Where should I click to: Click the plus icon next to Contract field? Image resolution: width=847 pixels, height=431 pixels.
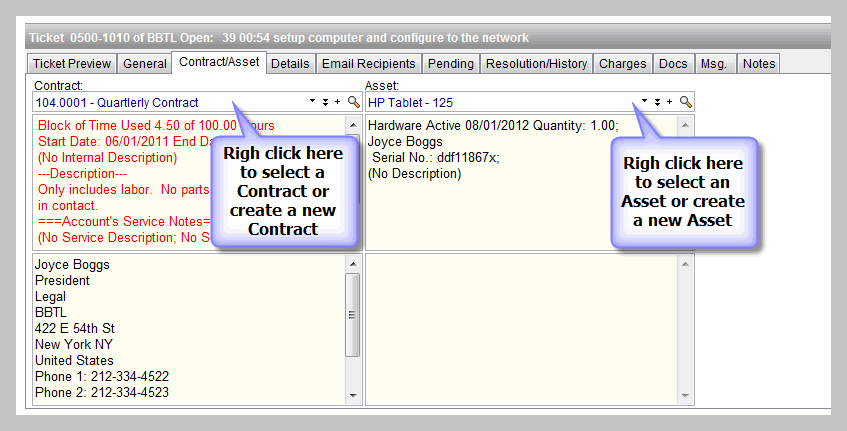click(x=338, y=102)
